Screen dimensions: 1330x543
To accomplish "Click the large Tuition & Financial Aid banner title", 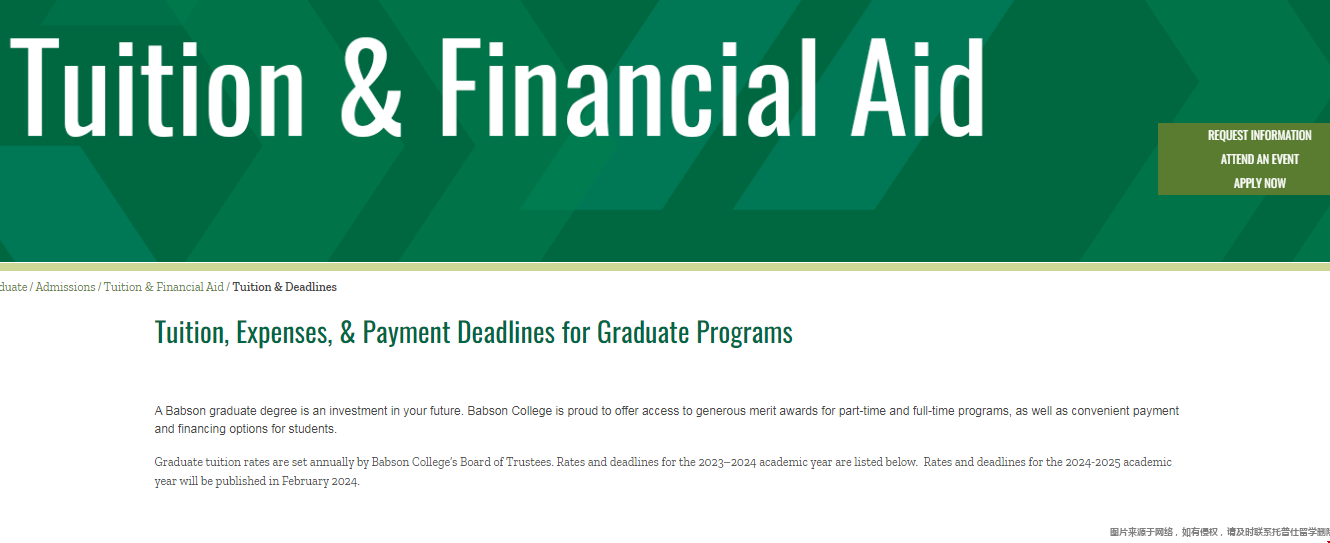I will pos(497,87).
